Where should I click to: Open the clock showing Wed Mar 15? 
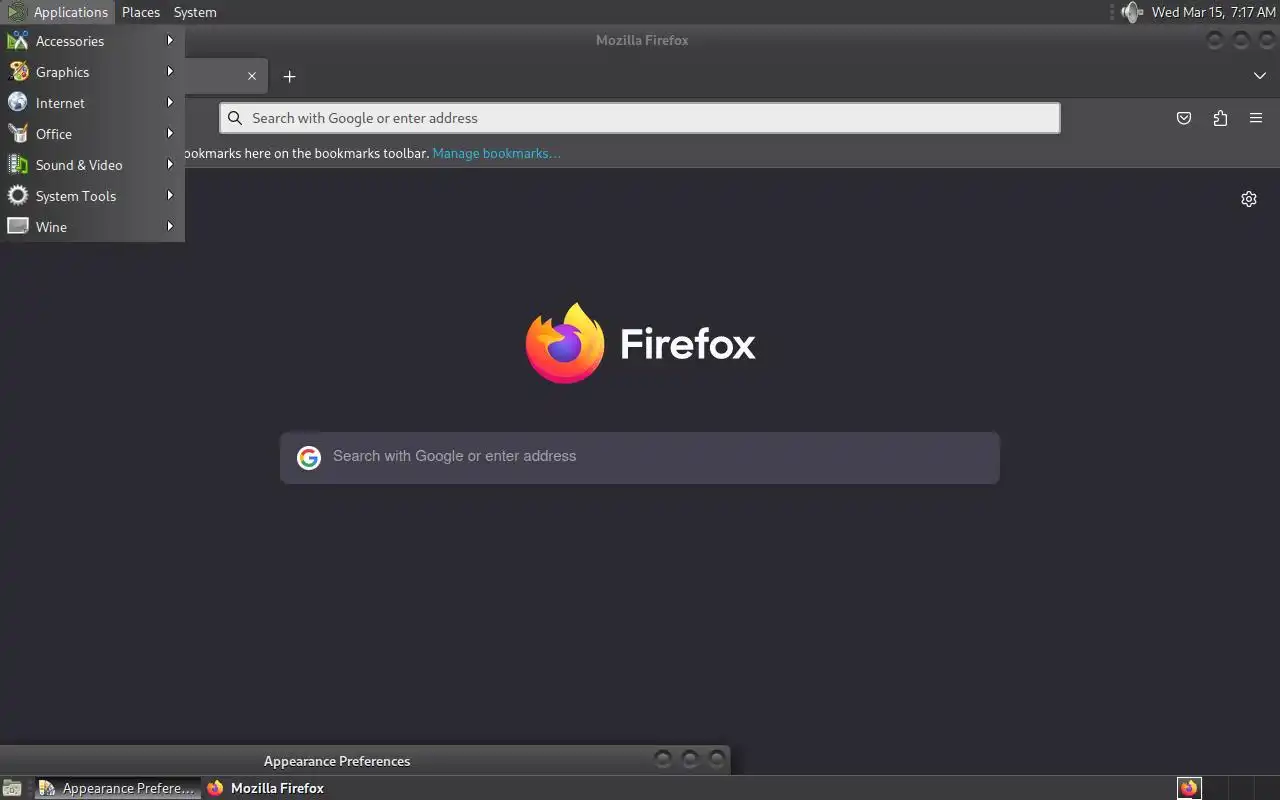pyautogui.click(x=1213, y=12)
